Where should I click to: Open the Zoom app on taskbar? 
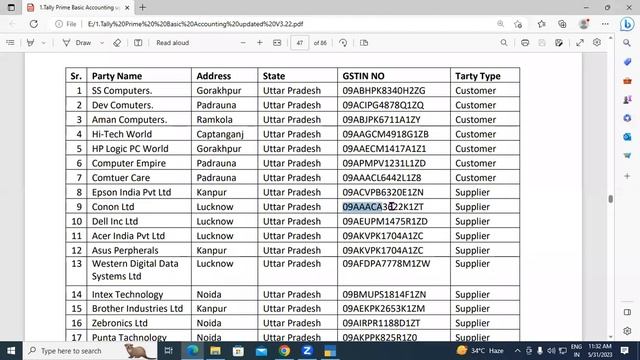click(x=307, y=351)
